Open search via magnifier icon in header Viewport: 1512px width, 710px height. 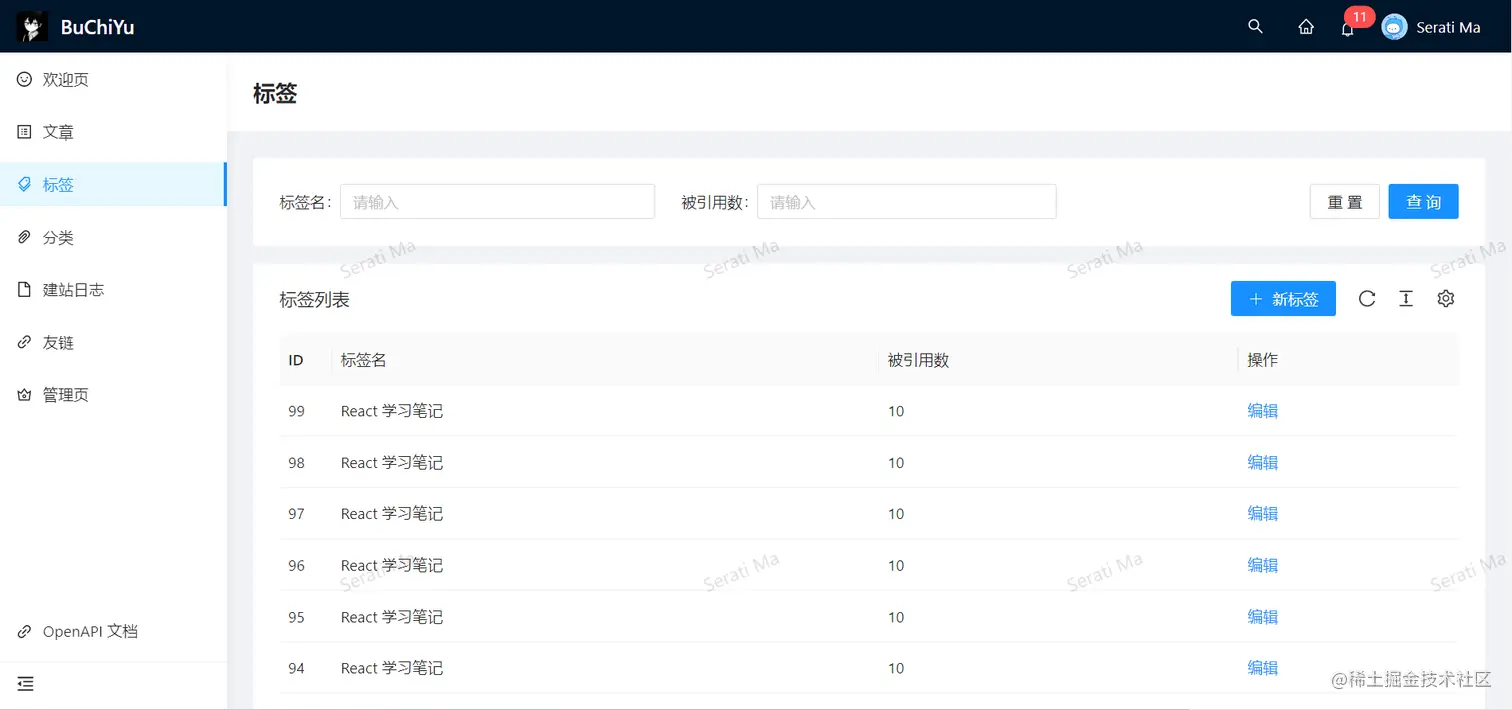(x=1256, y=27)
